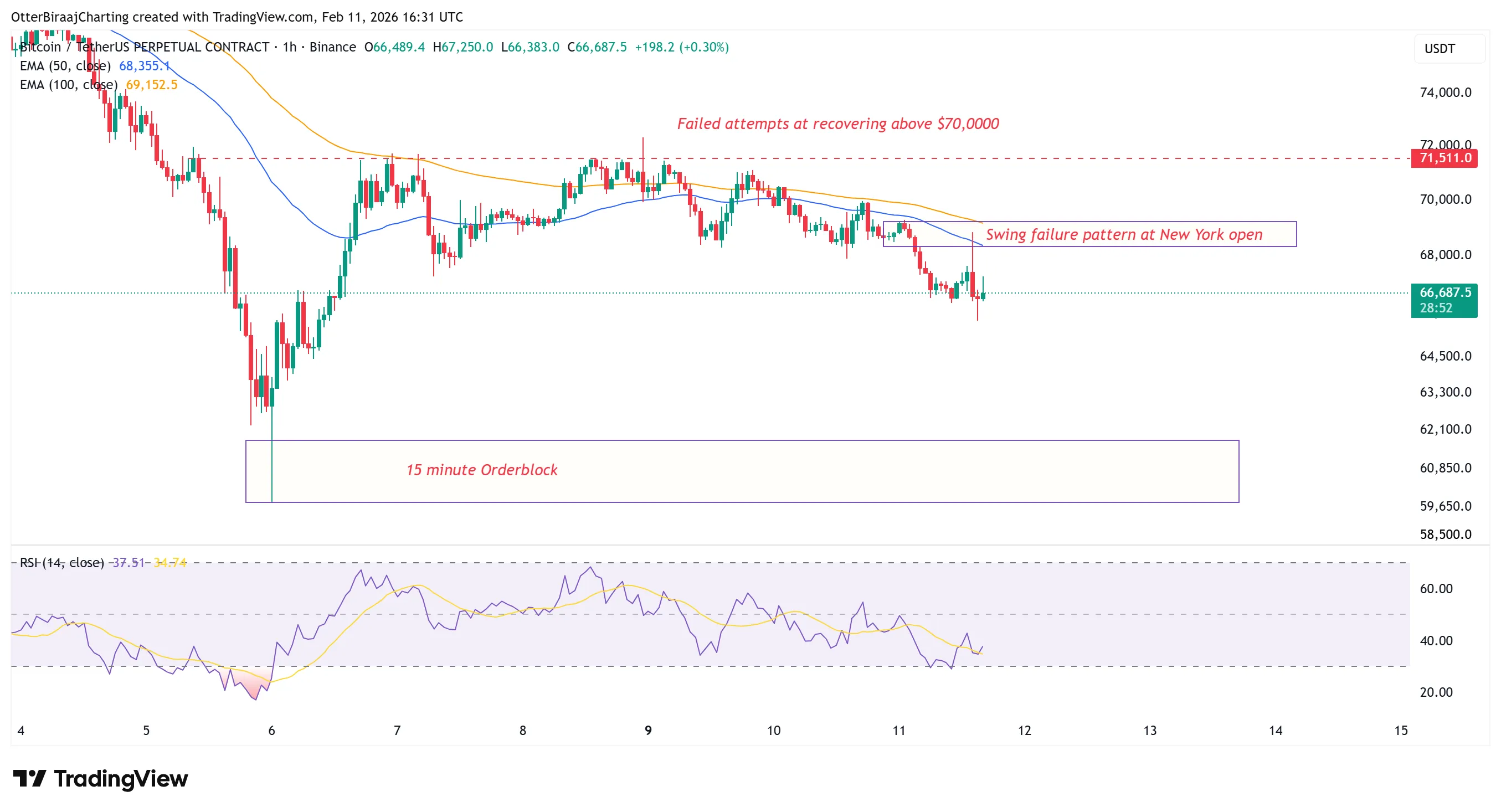Open the 1h timeframe selector in title
Image resolution: width=1501 pixels, height=812 pixels.
[290, 47]
